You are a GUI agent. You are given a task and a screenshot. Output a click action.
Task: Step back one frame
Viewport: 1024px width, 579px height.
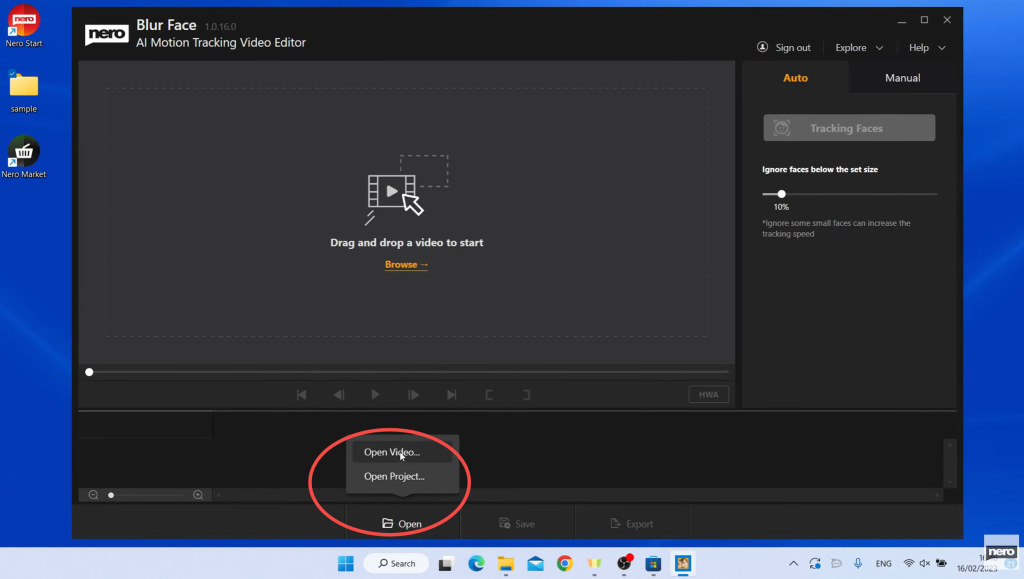pyautogui.click(x=339, y=395)
